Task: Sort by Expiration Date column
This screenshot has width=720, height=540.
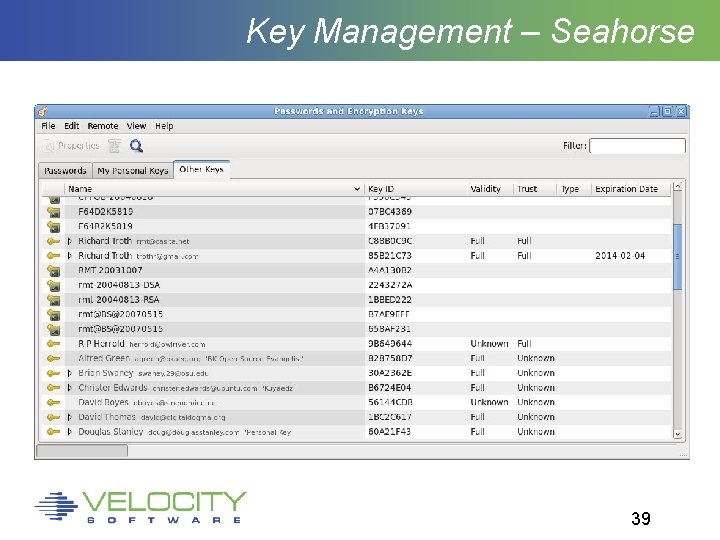Action: pyautogui.click(x=631, y=189)
